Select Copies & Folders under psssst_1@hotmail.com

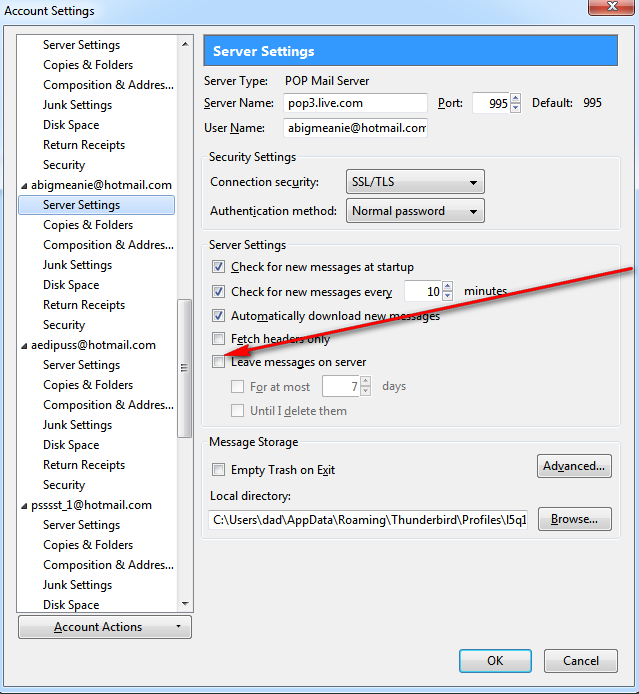coord(88,545)
